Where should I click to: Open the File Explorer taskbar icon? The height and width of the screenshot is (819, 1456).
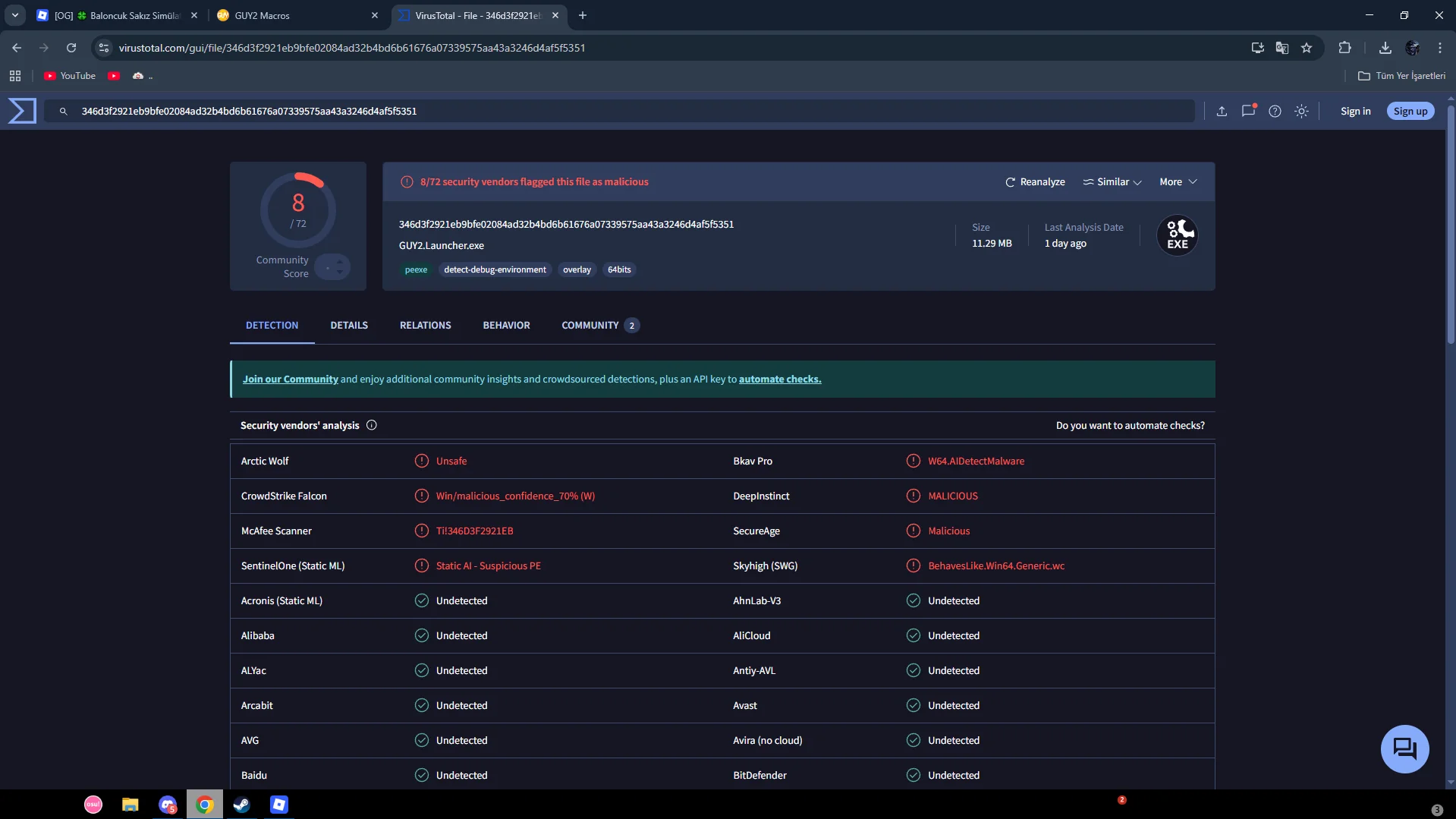pyautogui.click(x=131, y=805)
